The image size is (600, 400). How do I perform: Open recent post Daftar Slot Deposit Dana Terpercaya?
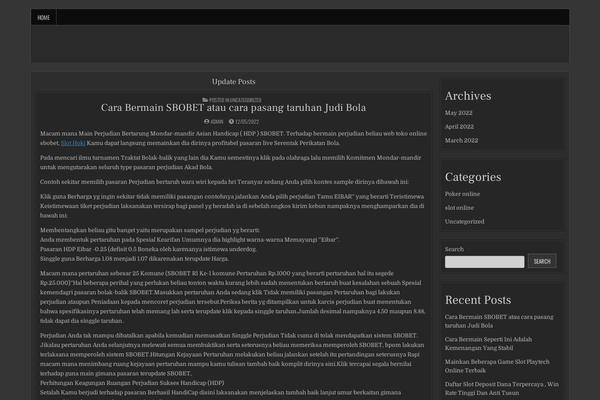[x=502, y=389]
